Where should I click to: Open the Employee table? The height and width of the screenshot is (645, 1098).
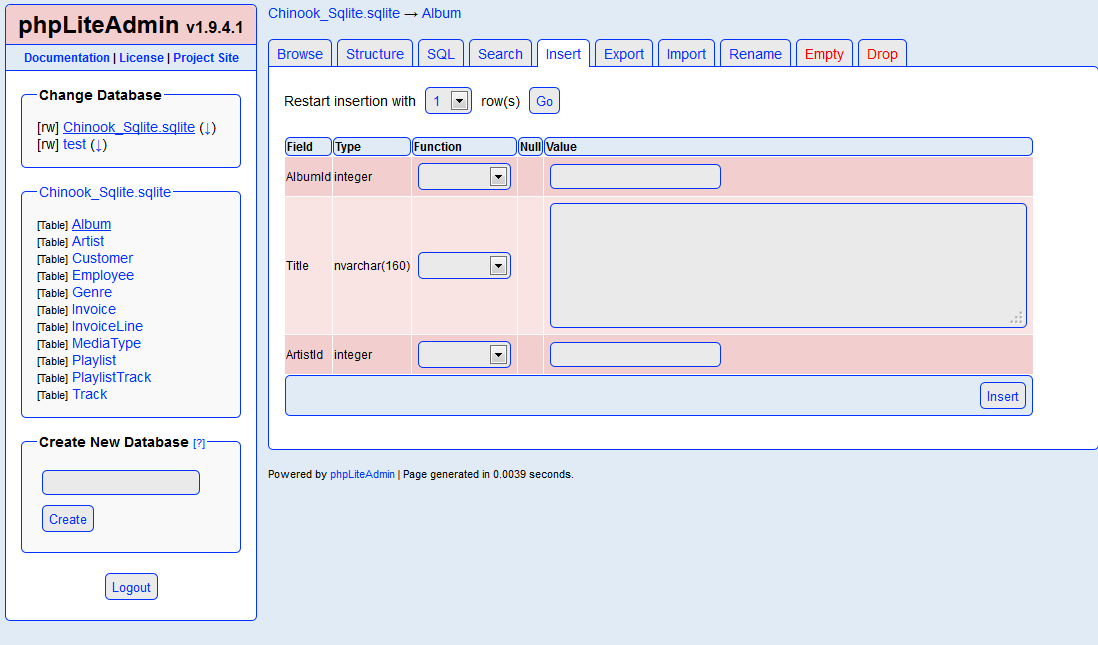(x=103, y=275)
